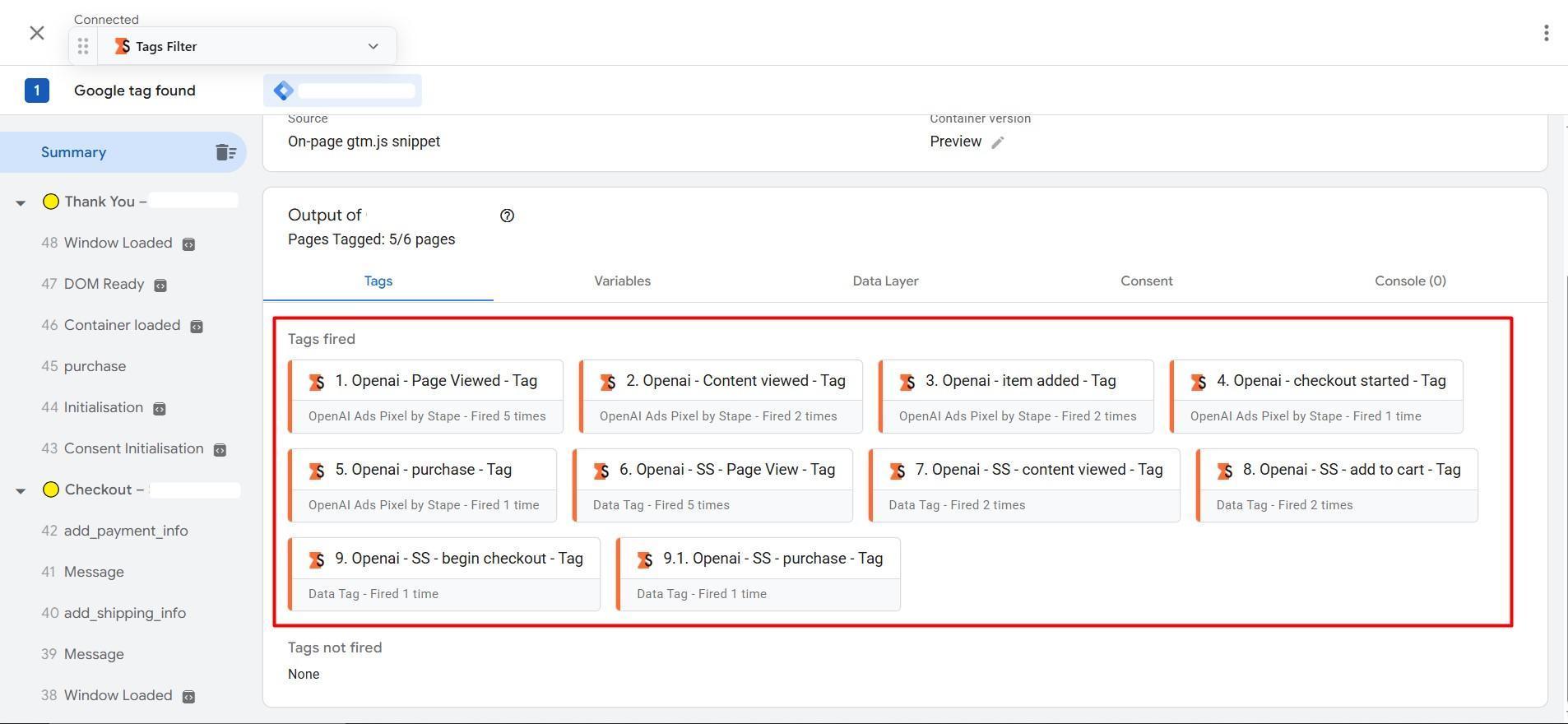Switch to the Console (0) tab

pyautogui.click(x=1410, y=281)
